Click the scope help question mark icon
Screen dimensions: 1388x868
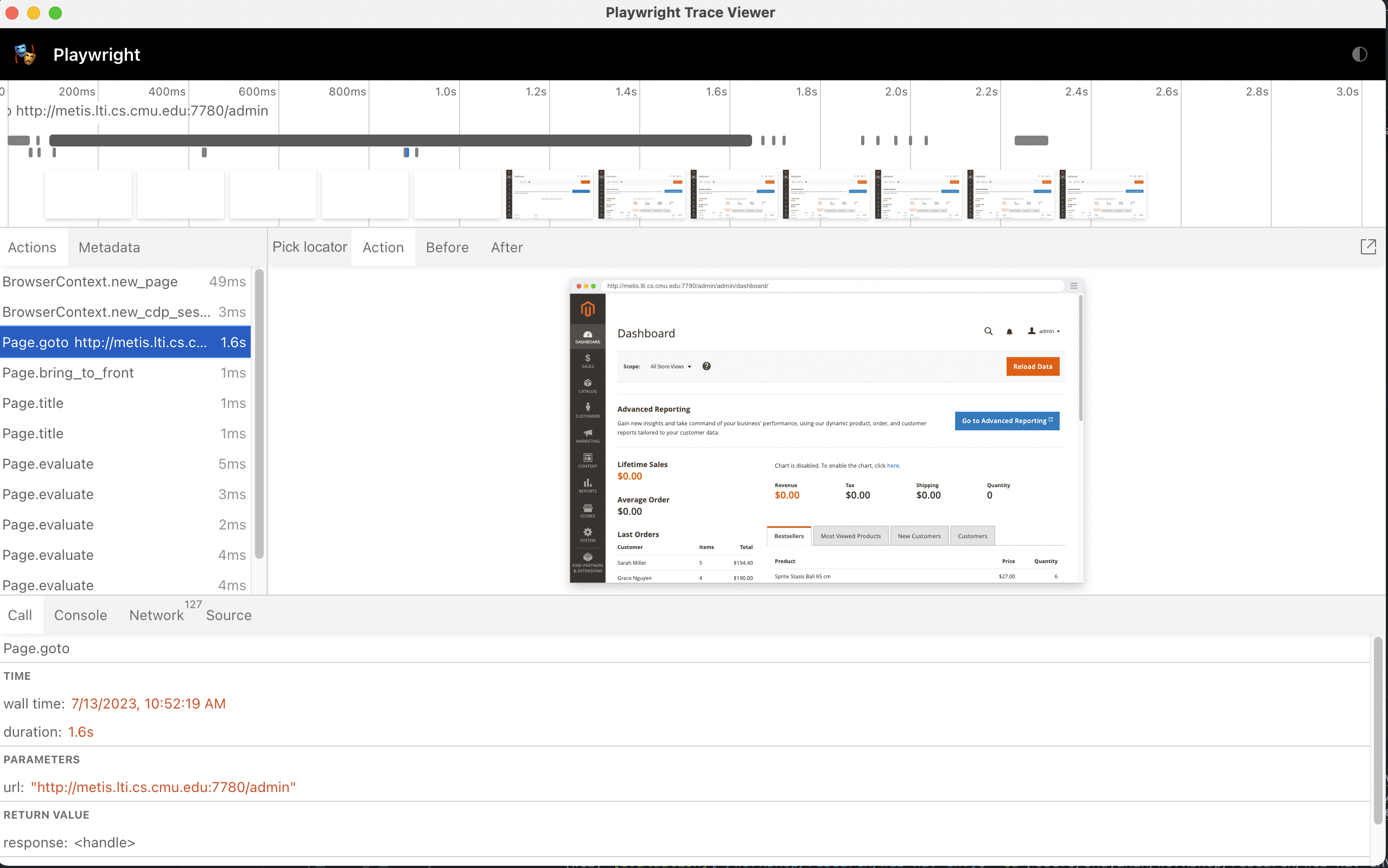pos(706,366)
